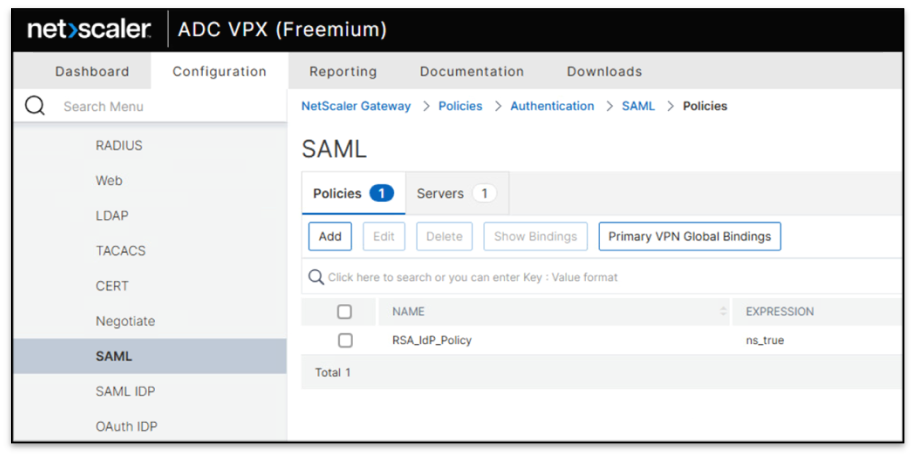Switch to the Reporting tab
The height and width of the screenshot is (457, 915).
click(x=343, y=72)
